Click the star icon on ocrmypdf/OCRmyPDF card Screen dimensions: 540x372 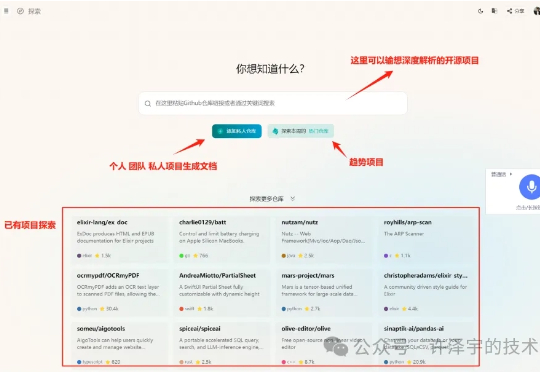pos(102,309)
